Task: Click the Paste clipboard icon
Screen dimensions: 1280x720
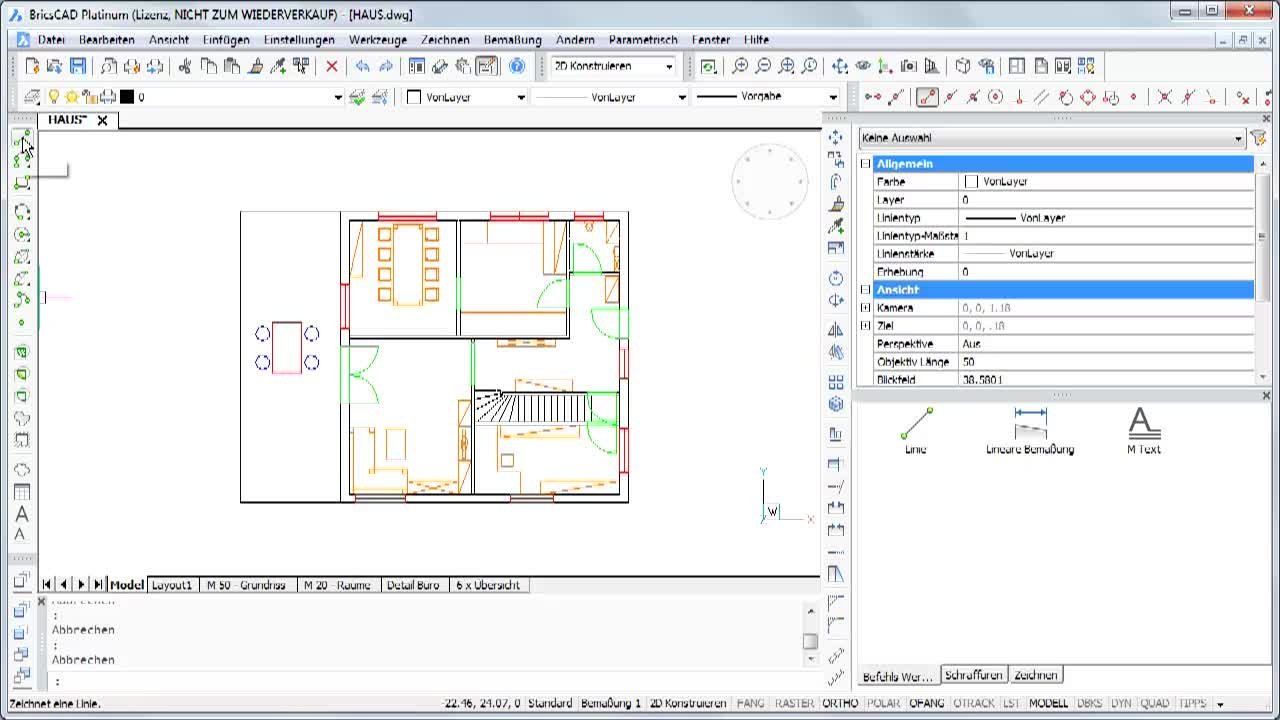Action: click(x=232, y=66)
